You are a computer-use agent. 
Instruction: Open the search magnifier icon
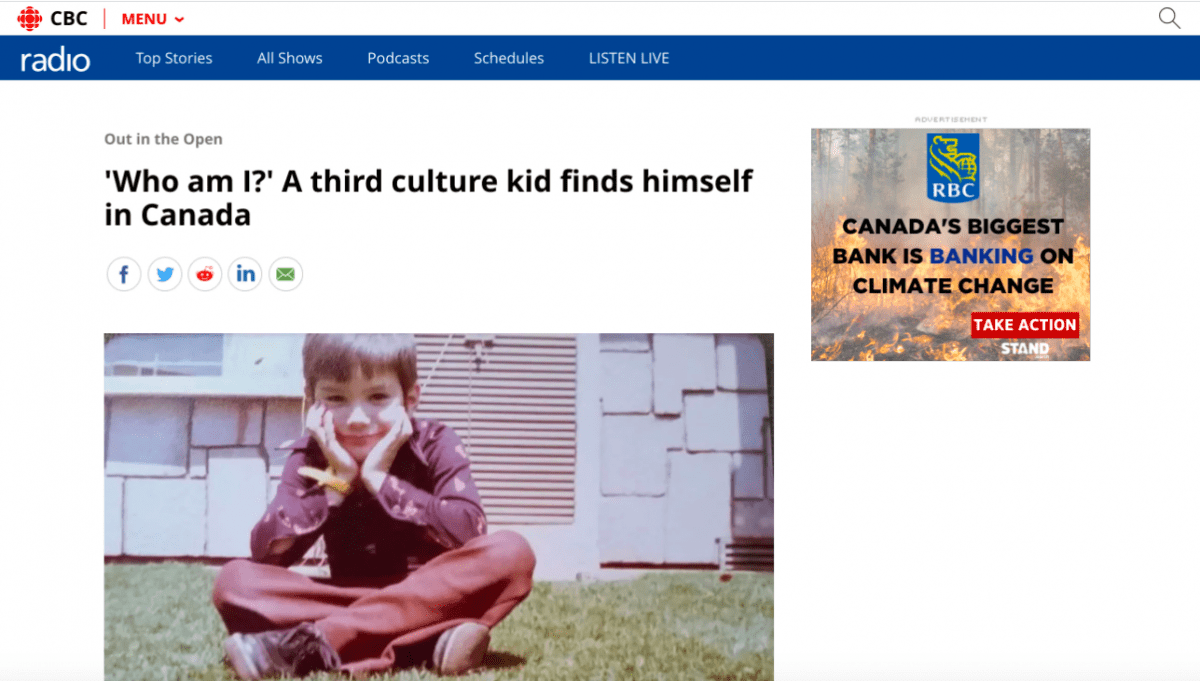click(x=1169, y=18)
